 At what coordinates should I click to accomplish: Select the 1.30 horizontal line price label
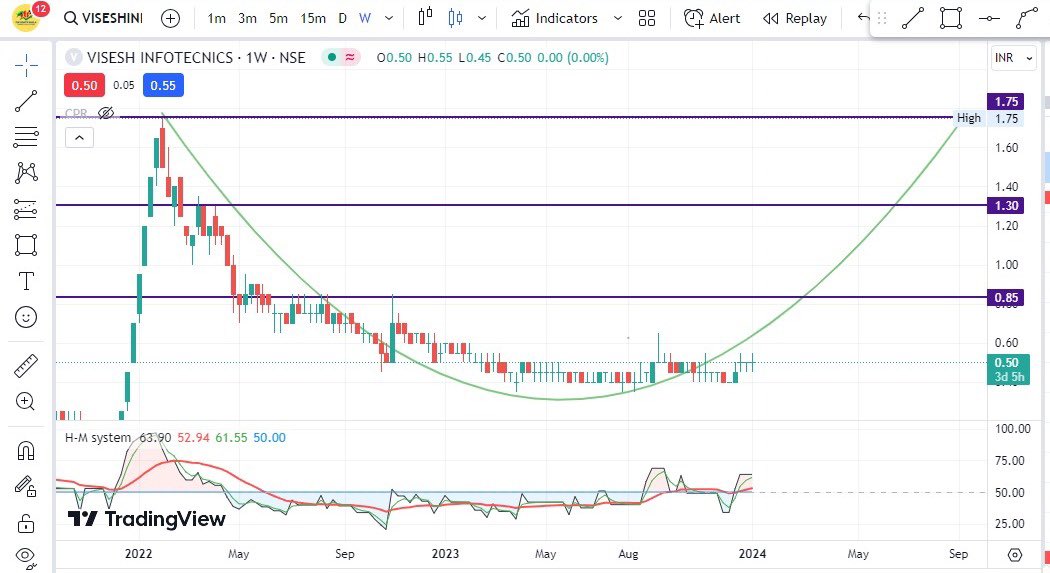[1006, 206]
